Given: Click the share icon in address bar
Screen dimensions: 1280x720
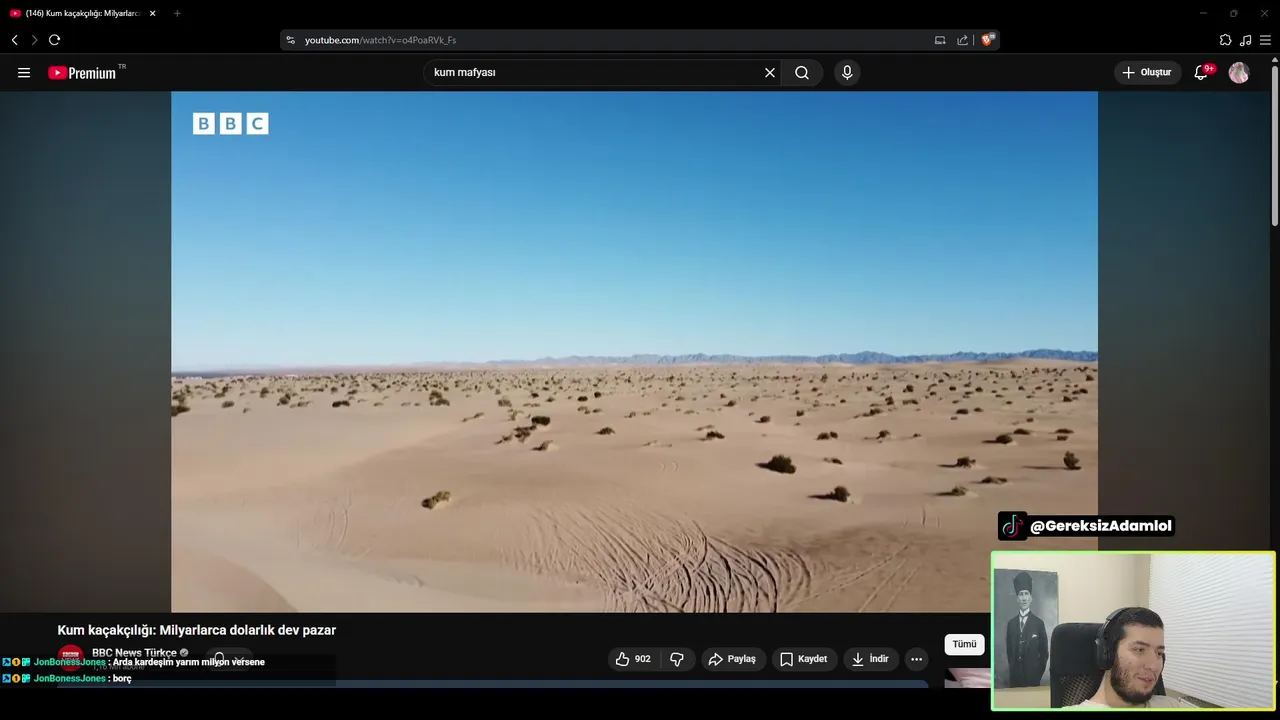Looking at the screenshot, I should (x=963, y=40).
